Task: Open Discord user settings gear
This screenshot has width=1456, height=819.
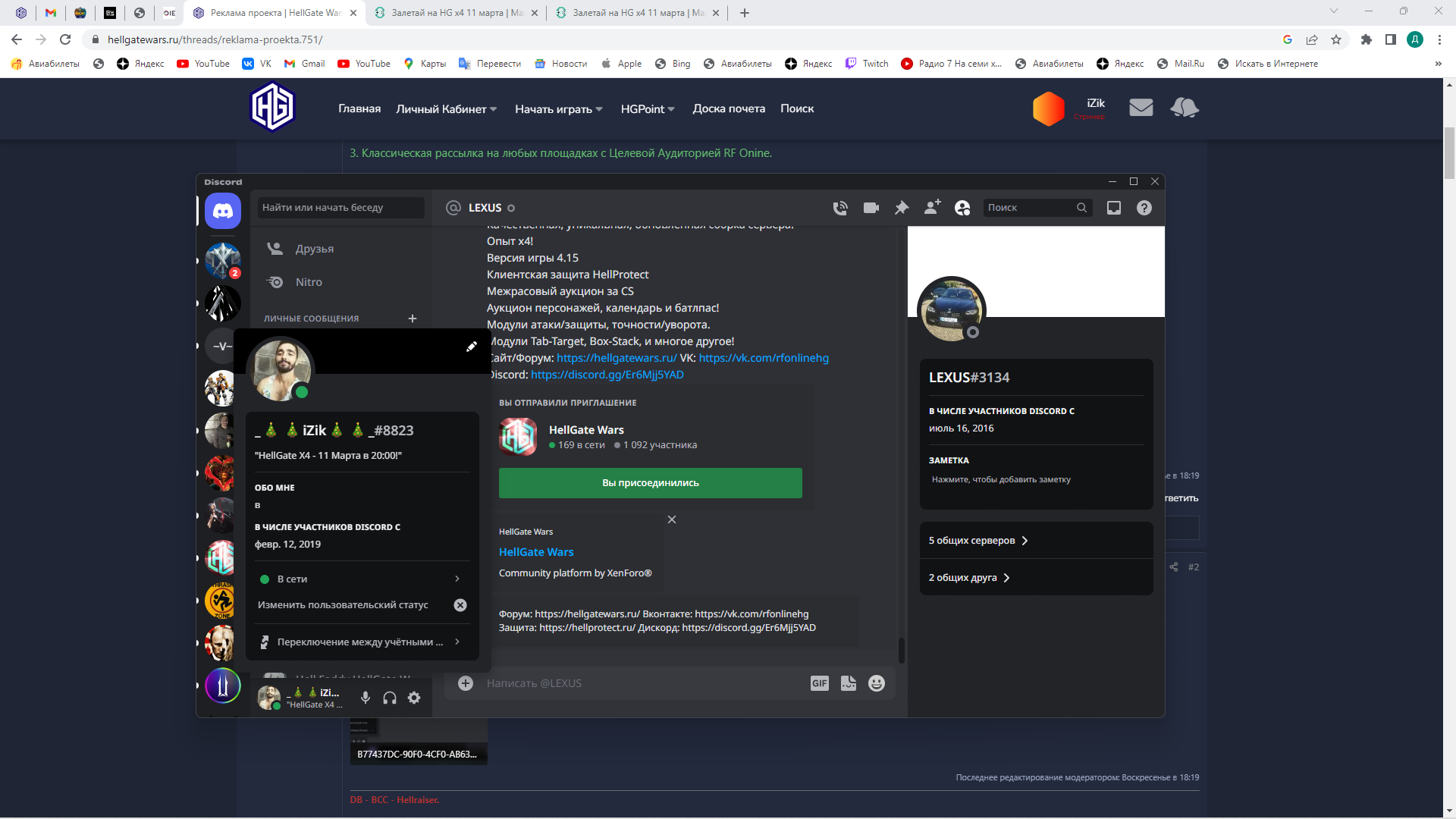Action: point(414,698)
